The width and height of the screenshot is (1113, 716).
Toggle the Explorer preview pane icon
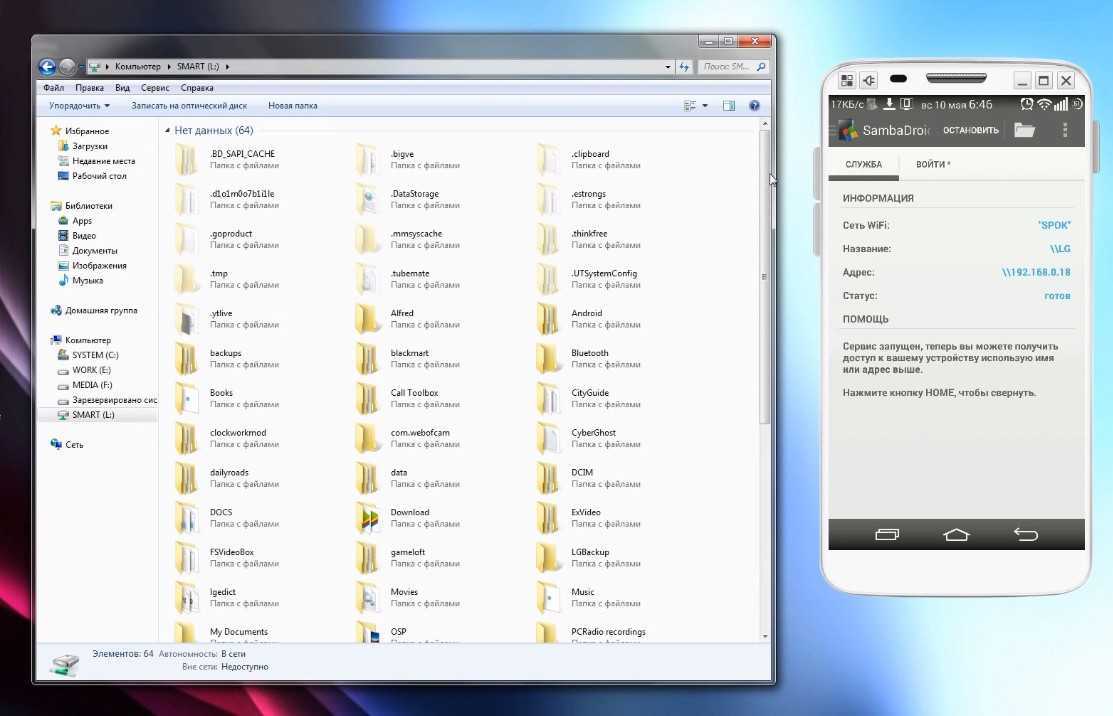pos(729,105)
